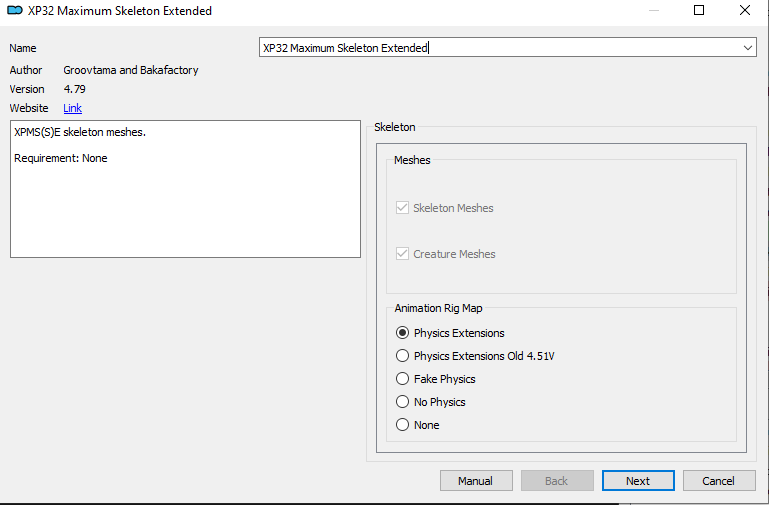The height and width of the screenshot is (505, 769).
Task: Choose Physics Extensions Old 4.51V option
Action: 402,356
